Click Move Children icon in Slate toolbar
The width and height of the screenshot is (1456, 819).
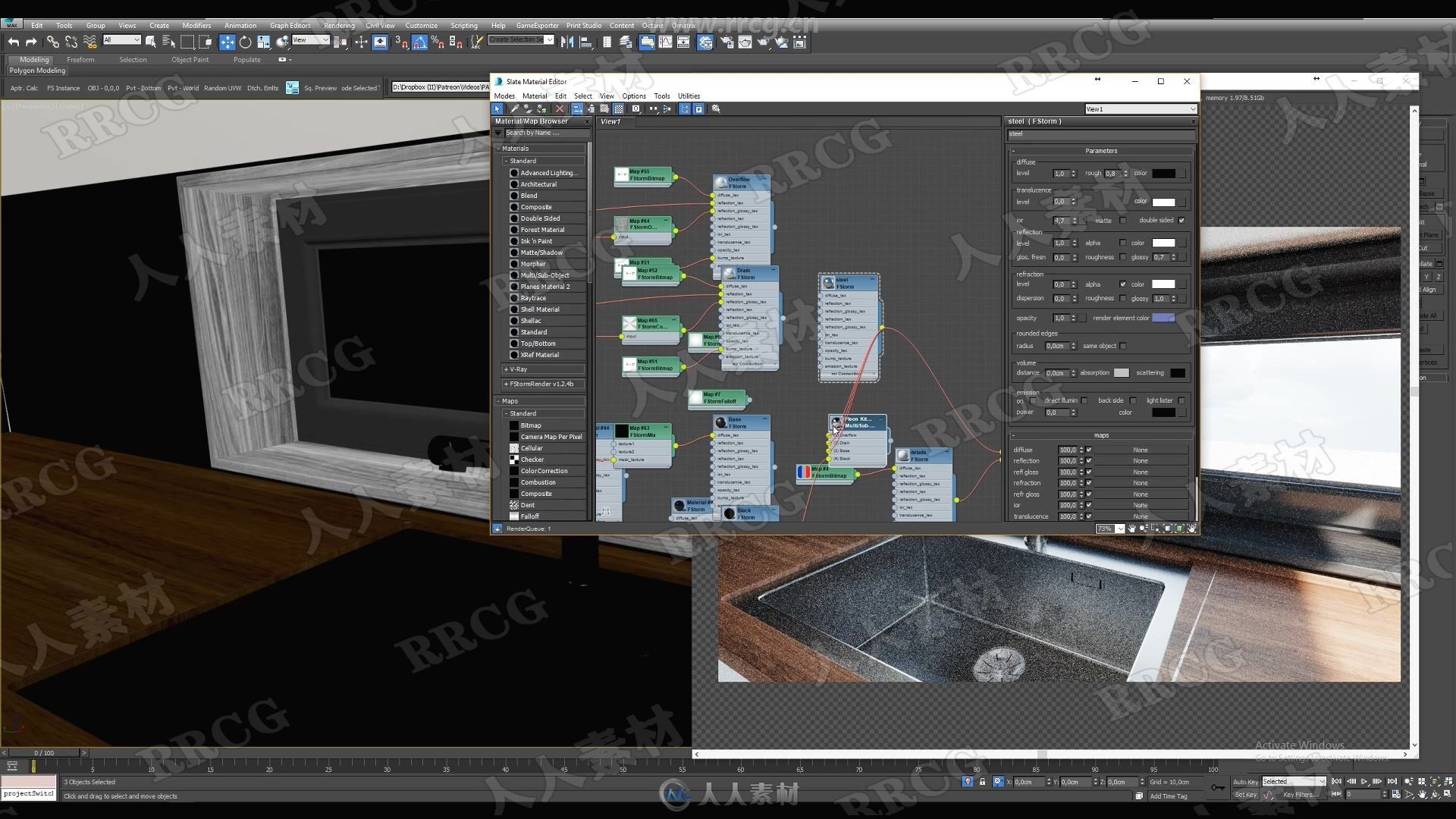[x=577, y=109]
